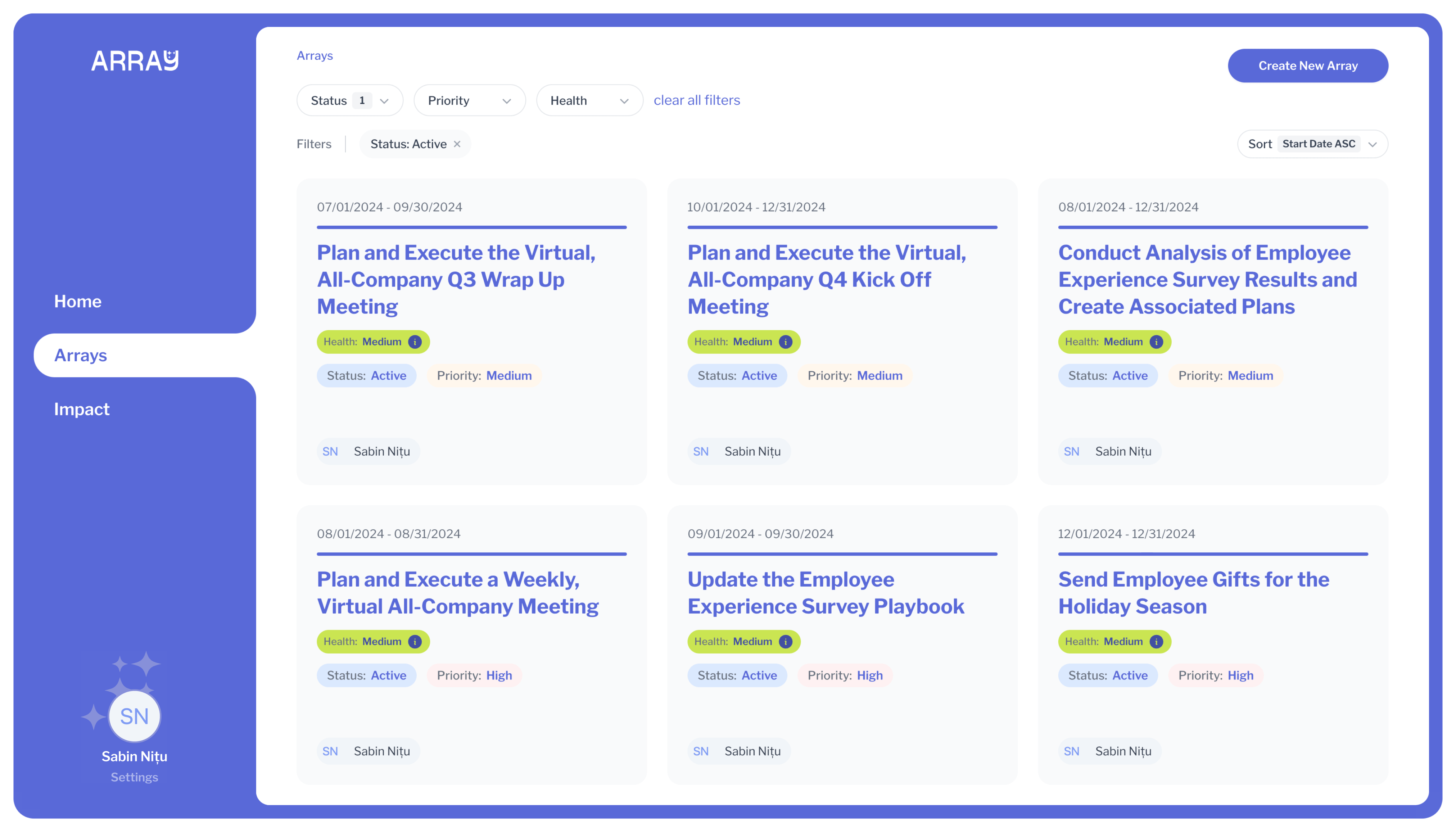Remove the Status: Active filter chip

[x=457, y=144]
